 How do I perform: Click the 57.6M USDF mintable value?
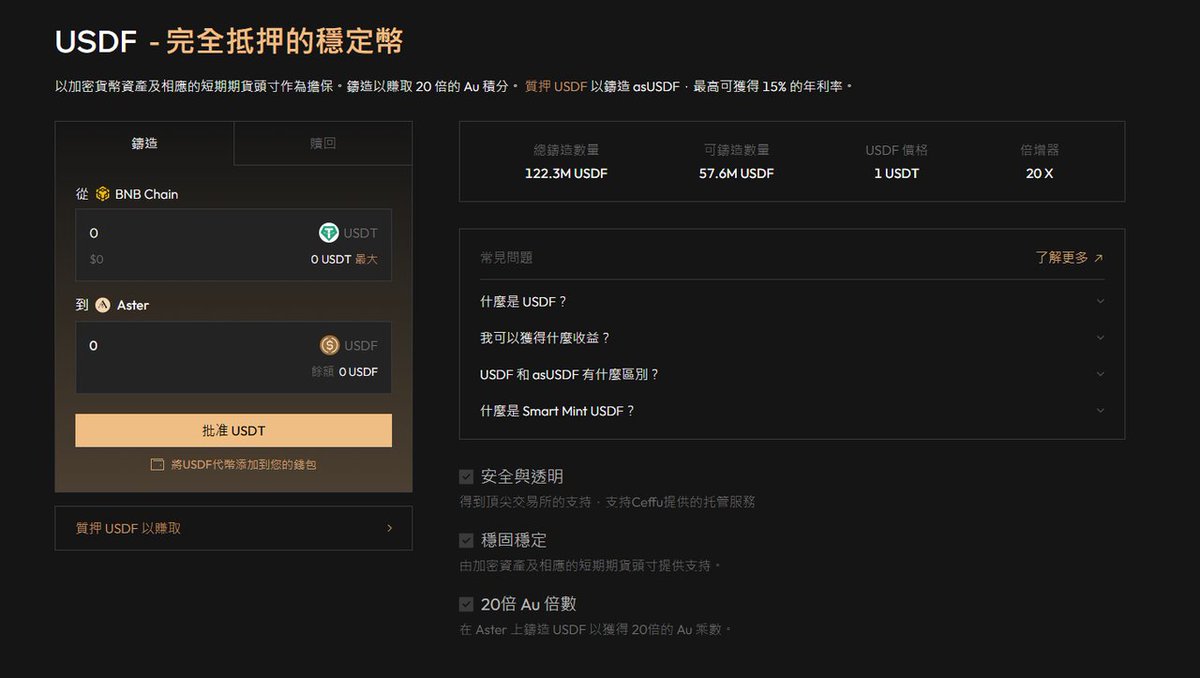pyautogui.click(x=736, y=173)
